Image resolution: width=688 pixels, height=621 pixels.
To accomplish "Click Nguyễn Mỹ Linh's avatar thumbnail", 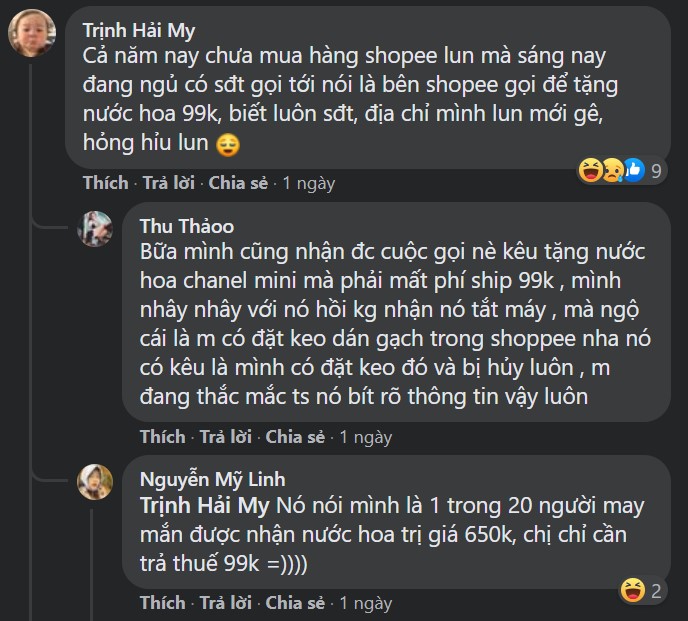I will [x=95, y=483].
